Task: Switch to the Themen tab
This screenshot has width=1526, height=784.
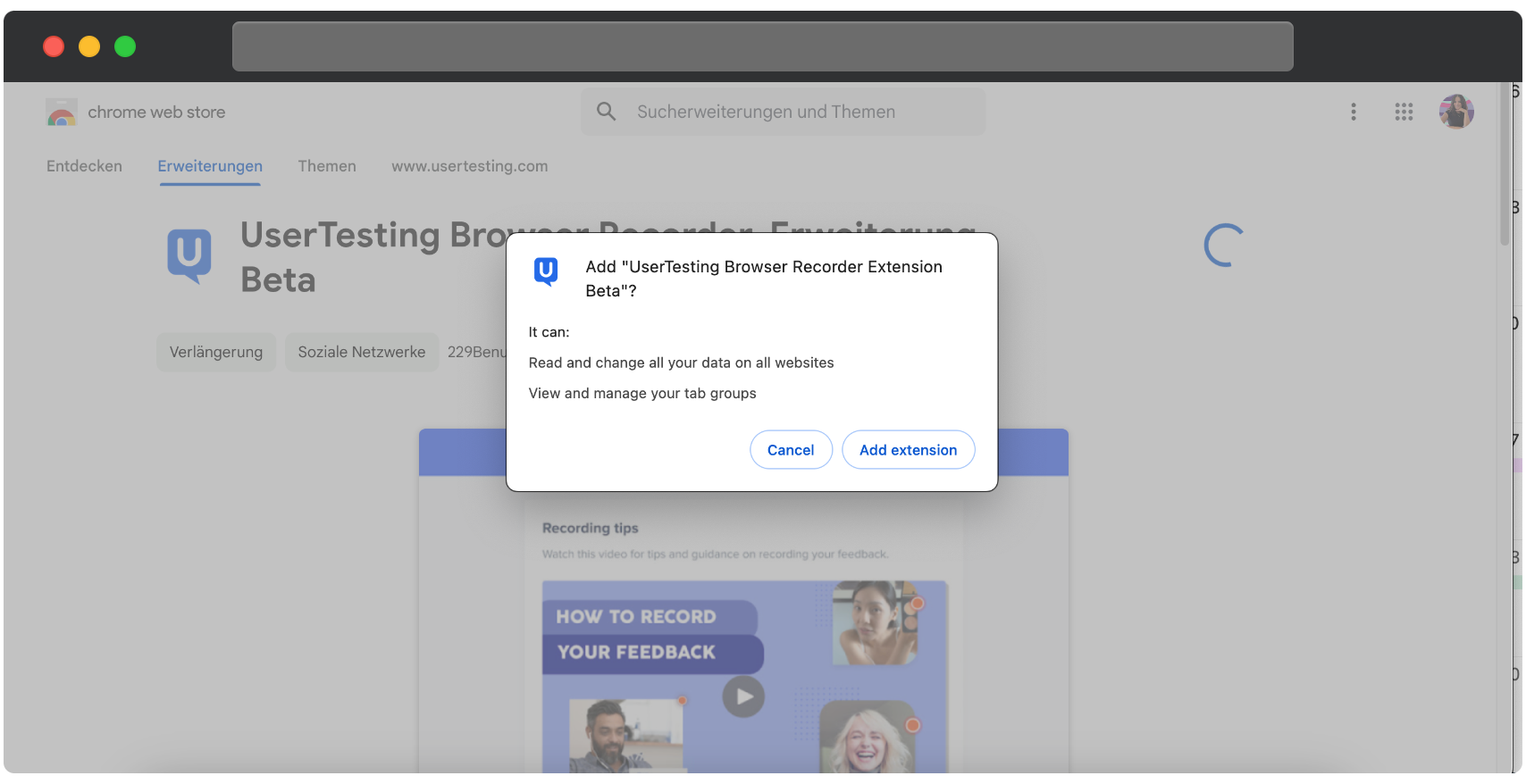Action: pyautogui.click(x=327, y=166)
